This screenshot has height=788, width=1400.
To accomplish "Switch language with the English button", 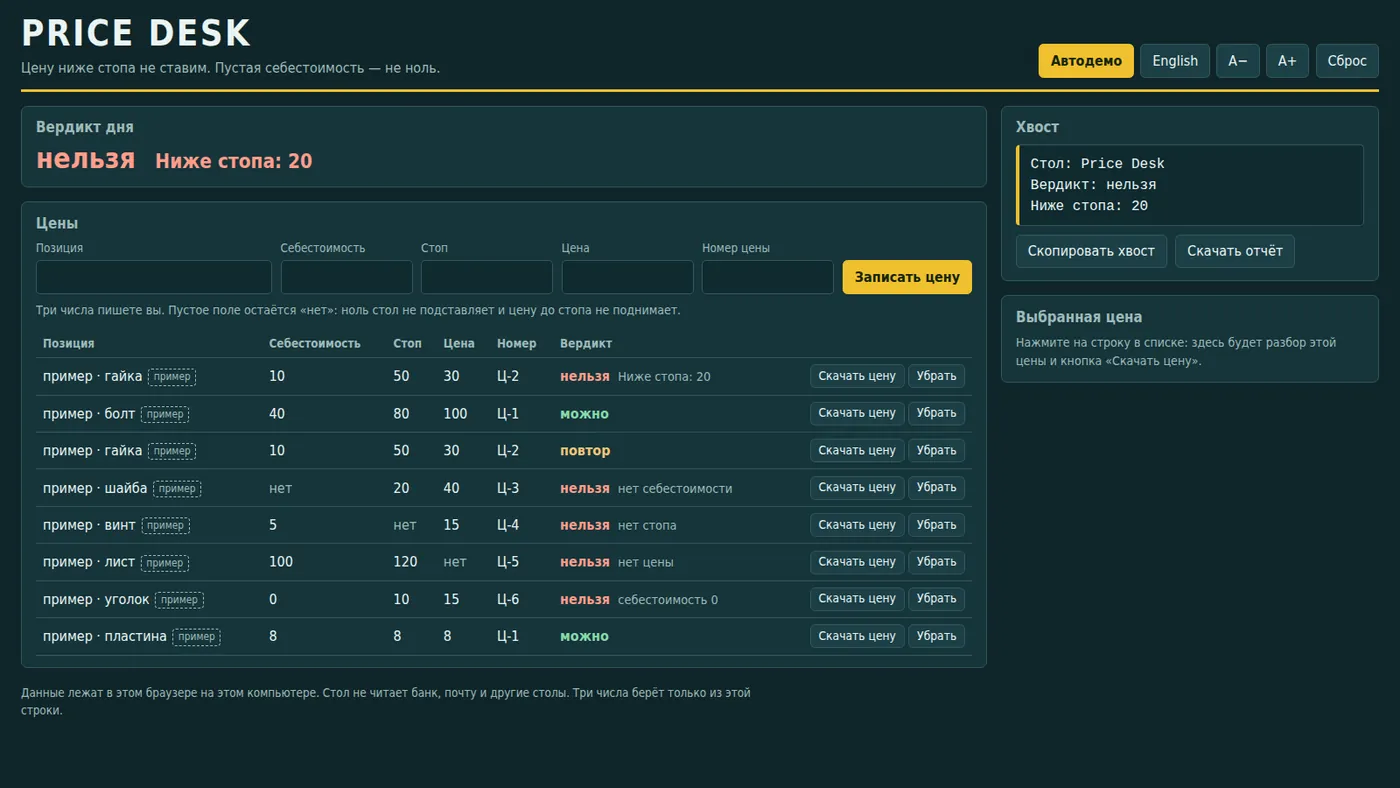I will click(1175, 61).
